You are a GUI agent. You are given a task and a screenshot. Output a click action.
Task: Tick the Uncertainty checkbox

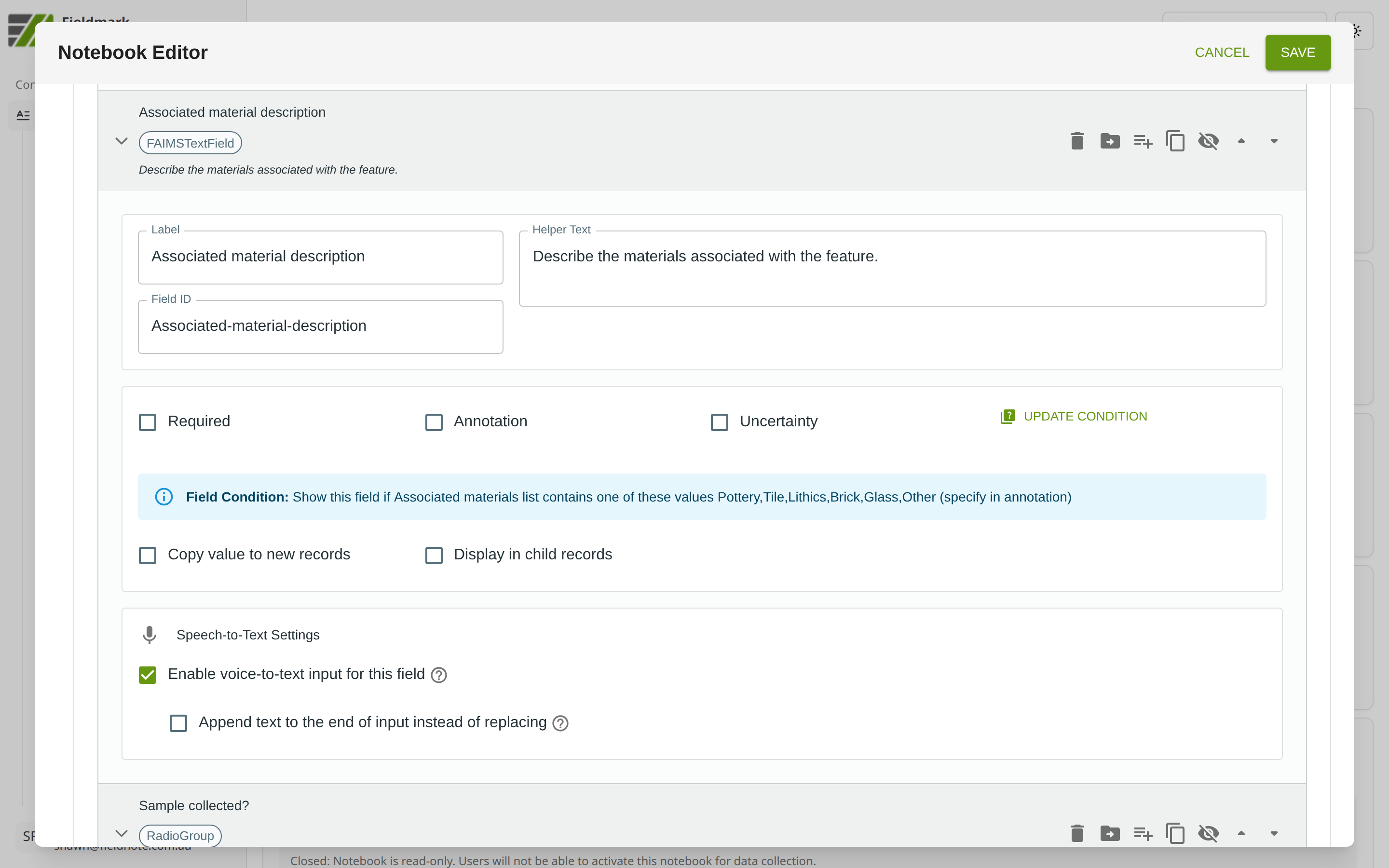[x=719, y=422]
